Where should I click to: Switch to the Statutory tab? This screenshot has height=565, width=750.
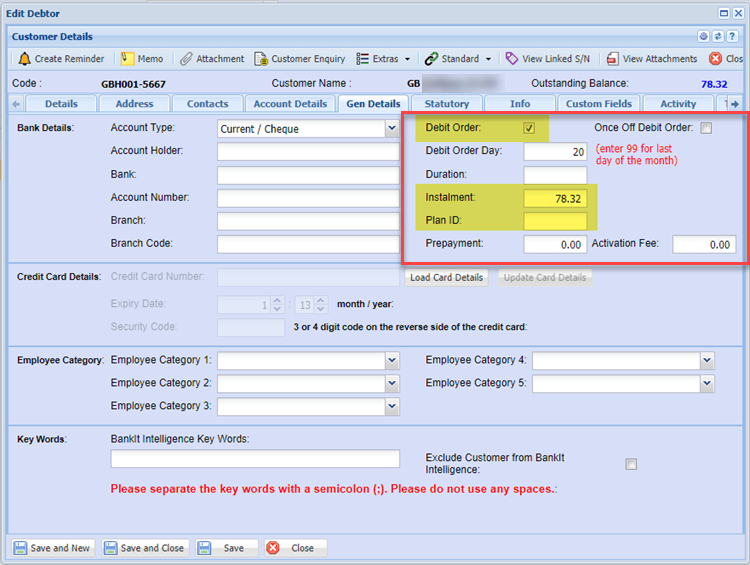[446, 104]
